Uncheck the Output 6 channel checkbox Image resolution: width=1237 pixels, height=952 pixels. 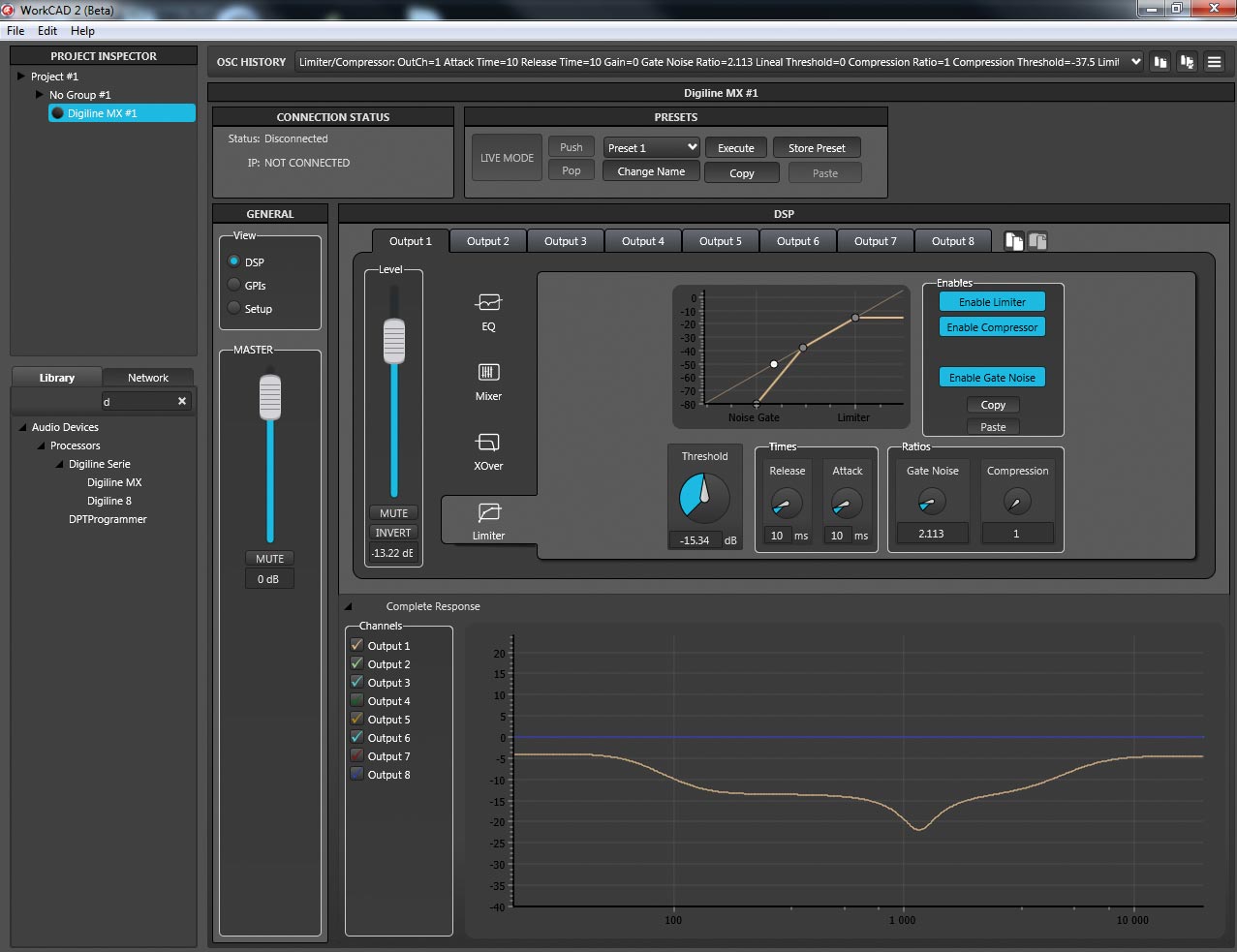pyautogui.click(x=356, y=737)
